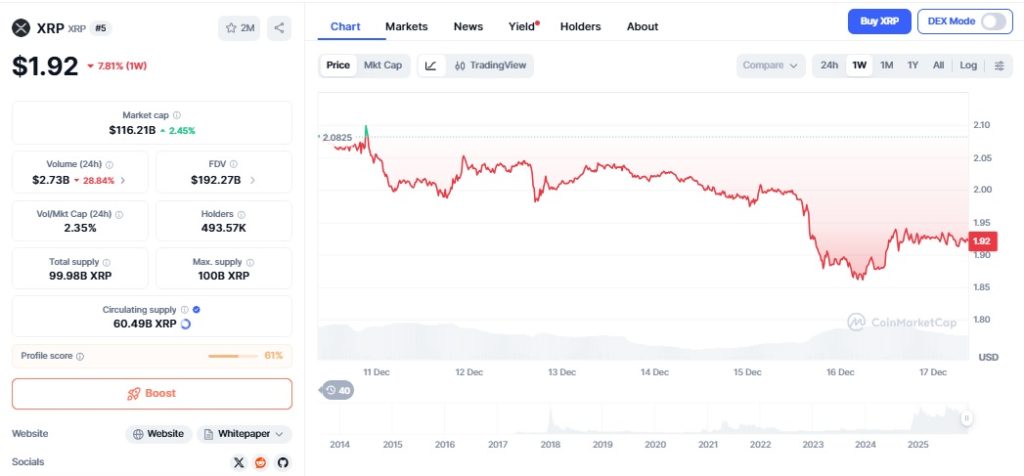Switch to TradingView candlestick view

[x=490, y=65]
